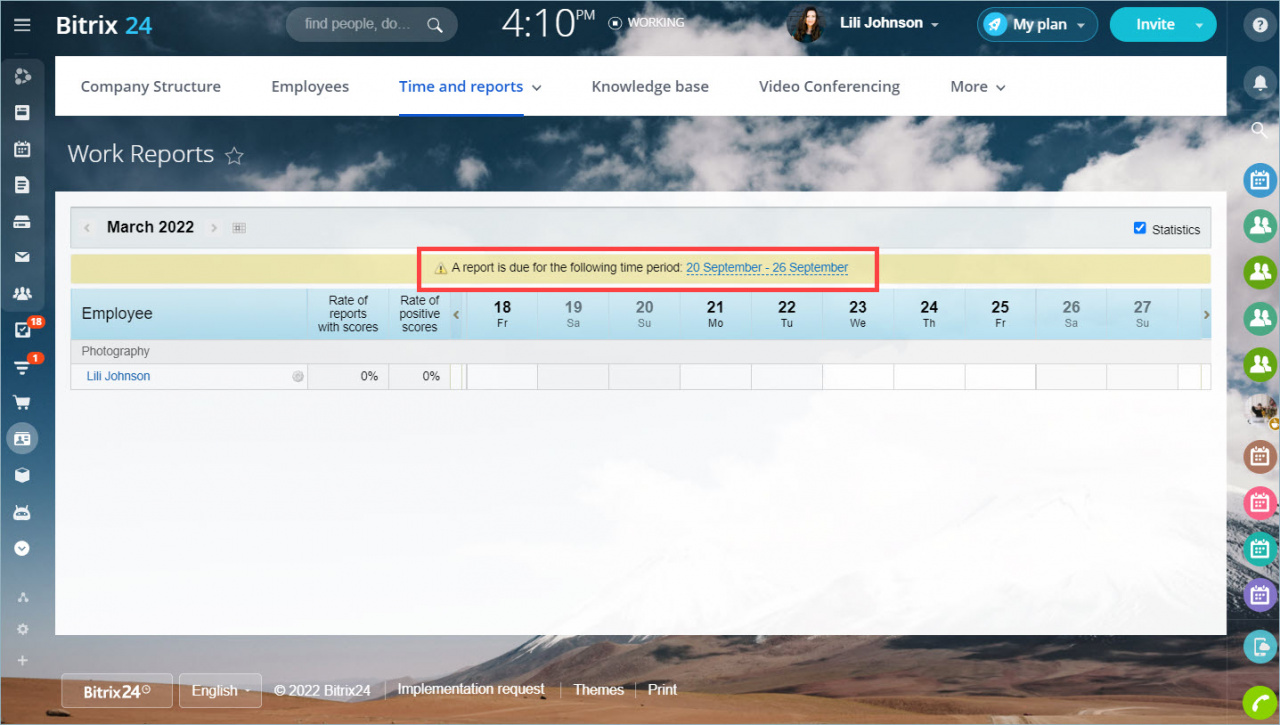Click the 4:10 PM clock

[548, 24]
